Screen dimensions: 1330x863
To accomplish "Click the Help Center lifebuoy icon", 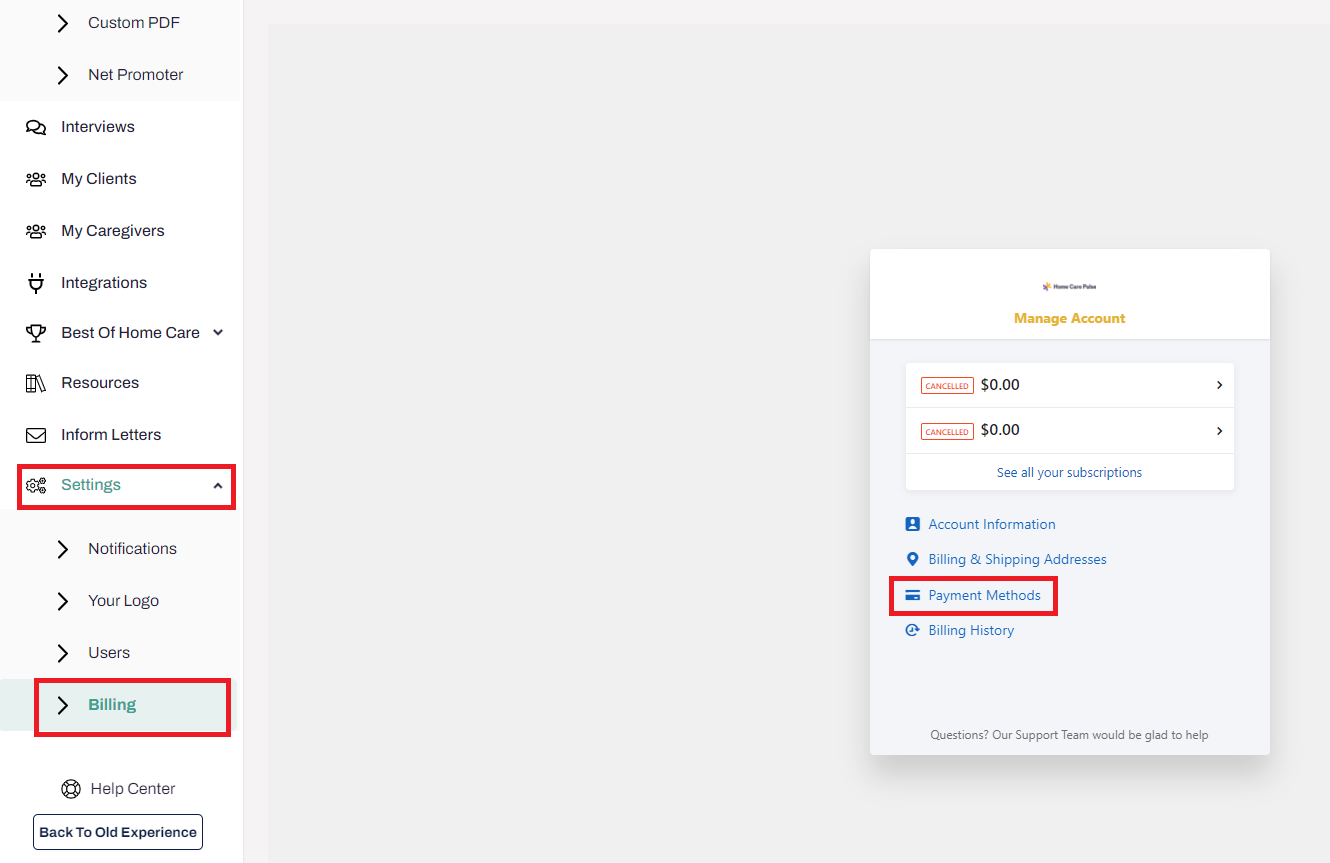I will pos(71,788).
